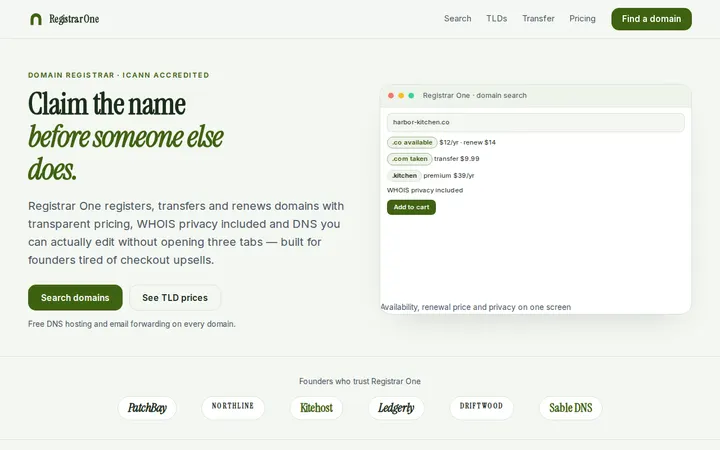Click the harbor-kitchen.co search field
Image resolution: width=720 pixels, height=450 pixels.
535,123
